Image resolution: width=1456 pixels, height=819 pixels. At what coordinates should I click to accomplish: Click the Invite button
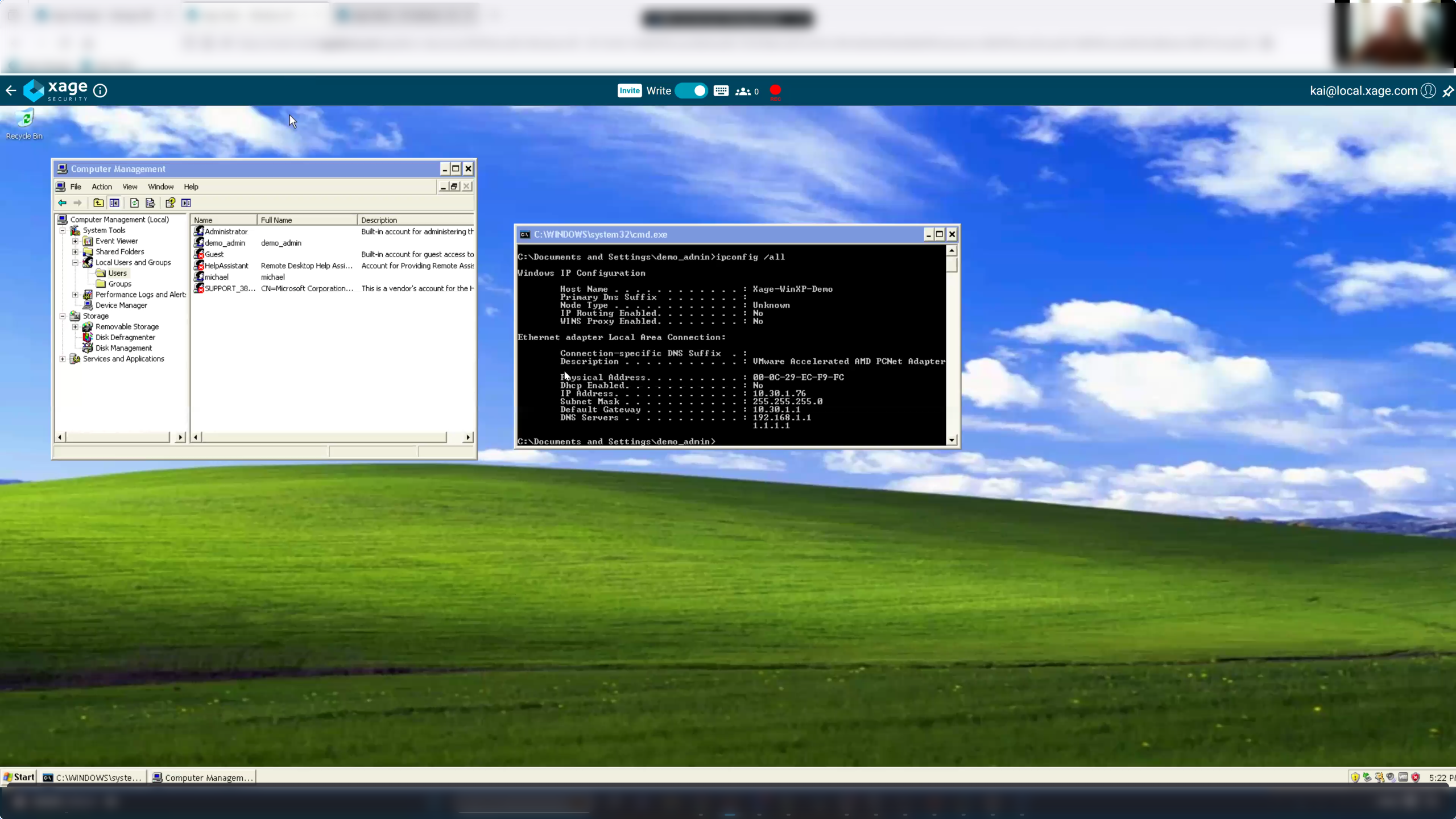629,91
